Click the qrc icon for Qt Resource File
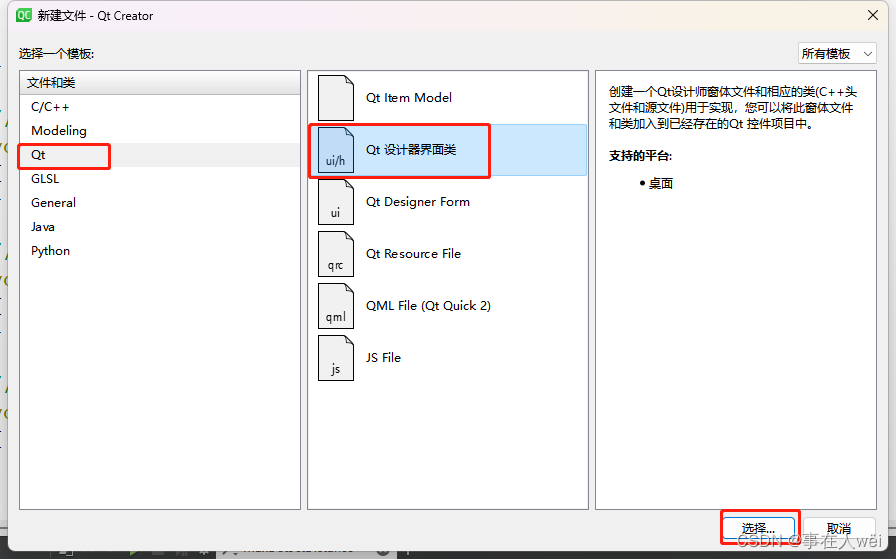This screenshot has height=559, width=896. tap(336, 254)
